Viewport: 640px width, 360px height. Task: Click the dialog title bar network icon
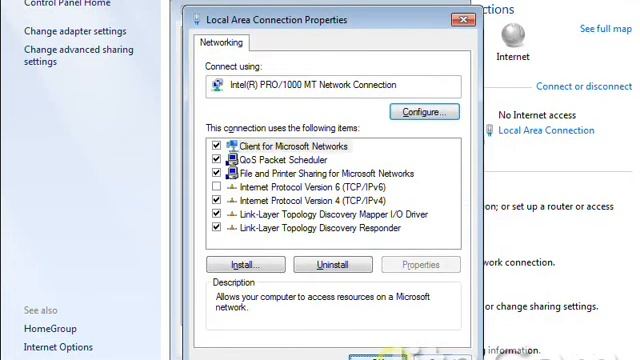pyautogui.click(x=197, y=20)
